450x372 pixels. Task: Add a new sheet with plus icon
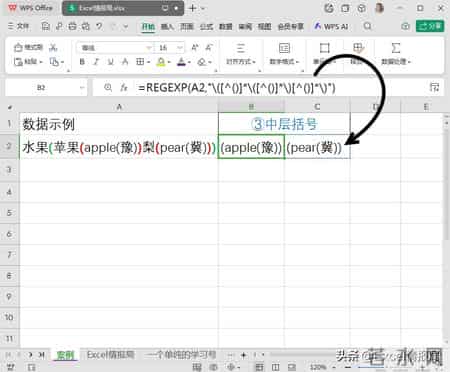pyautogui.click(x=243, y=355)
